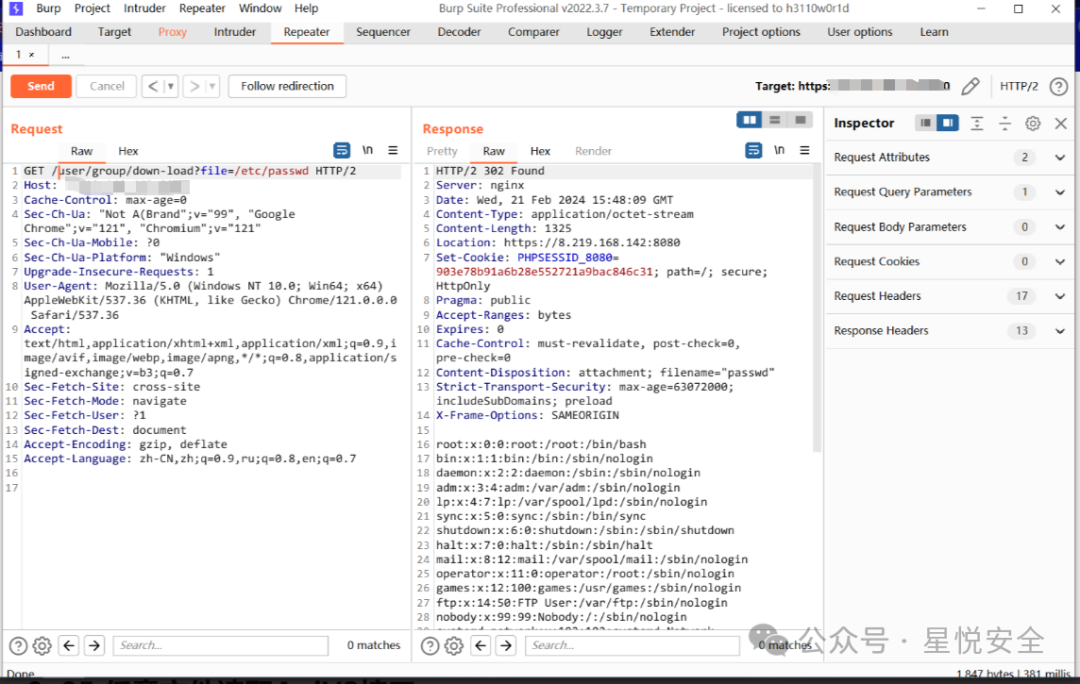This screenshot has width=1080, height=684.
Task: Switch to Comparer tab
Action: click(534, 32)
